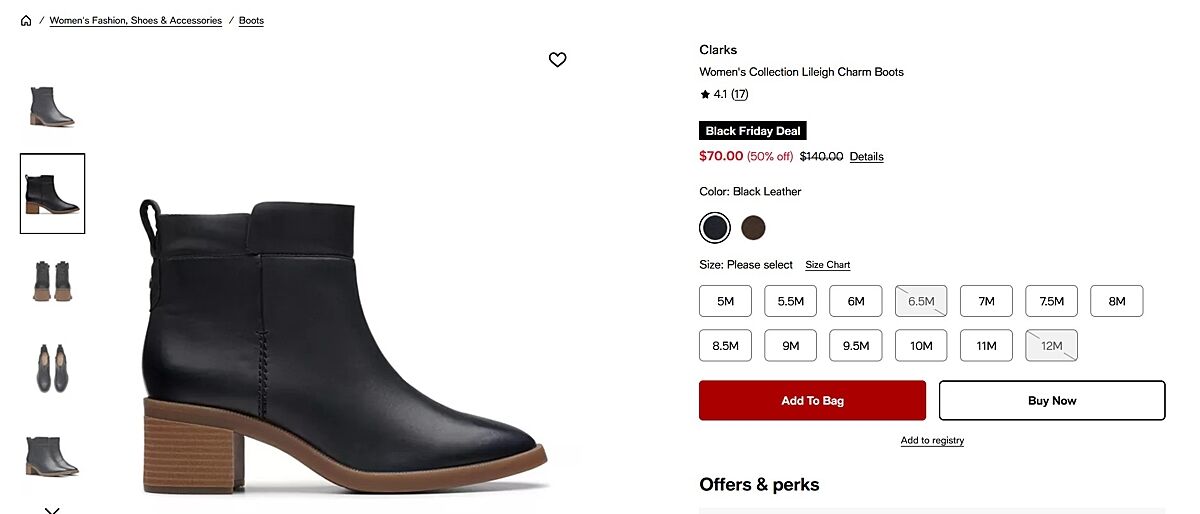
Task: Select size 7.5M
Action: (x=1051, y=301)
